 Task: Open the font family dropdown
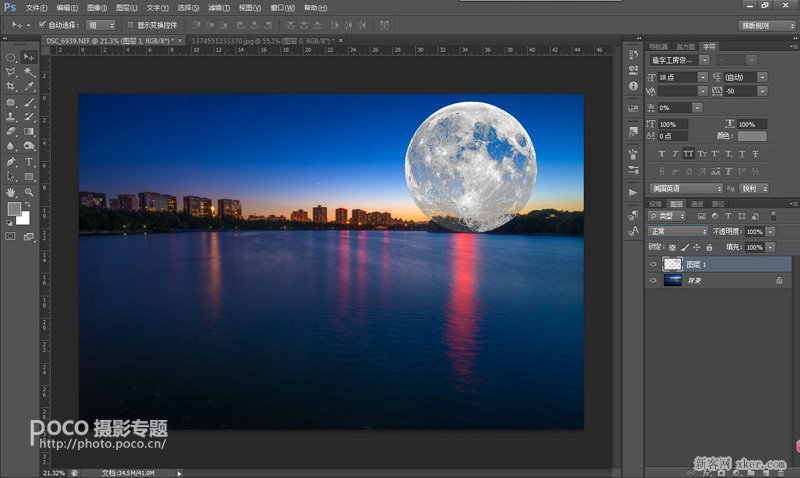679,60
